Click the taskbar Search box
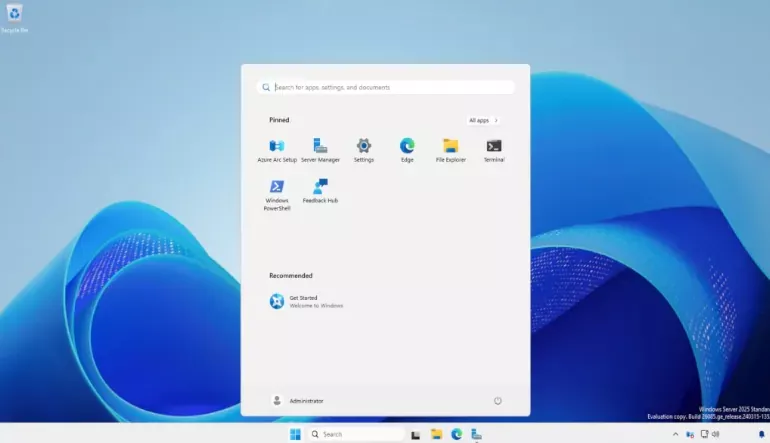 pos(357,434)
